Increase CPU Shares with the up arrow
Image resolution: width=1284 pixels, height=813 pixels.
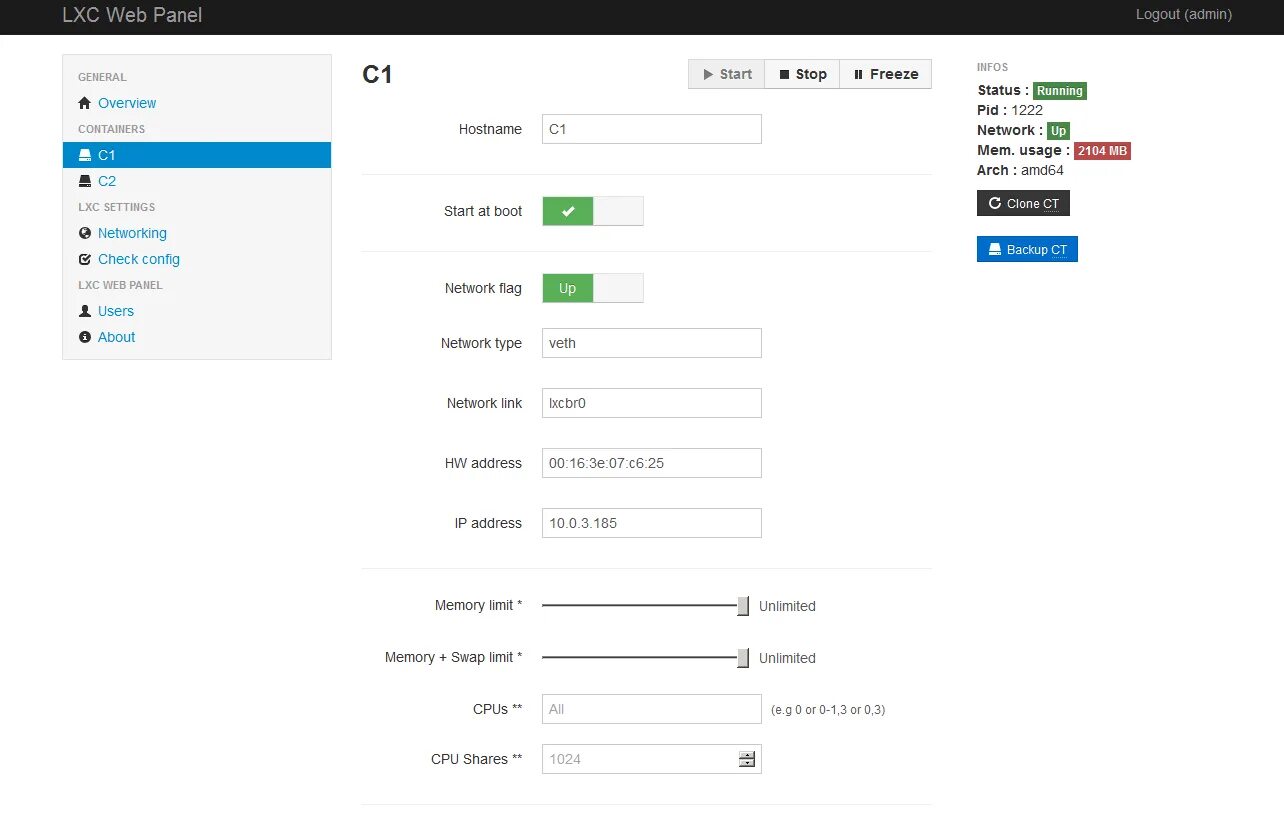click(x=747, y=755)
